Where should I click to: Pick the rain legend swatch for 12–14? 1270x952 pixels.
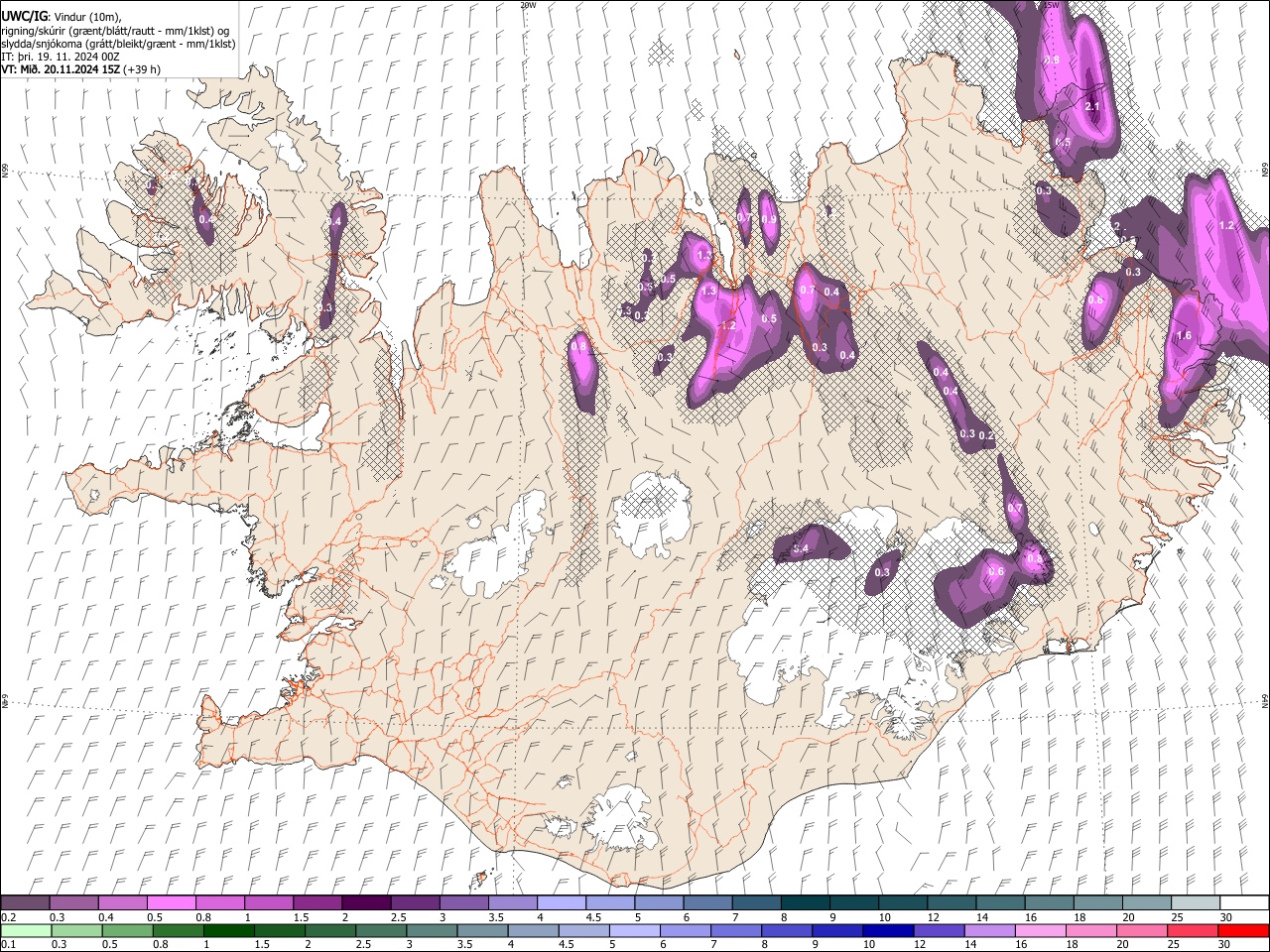tap(940, 930)
